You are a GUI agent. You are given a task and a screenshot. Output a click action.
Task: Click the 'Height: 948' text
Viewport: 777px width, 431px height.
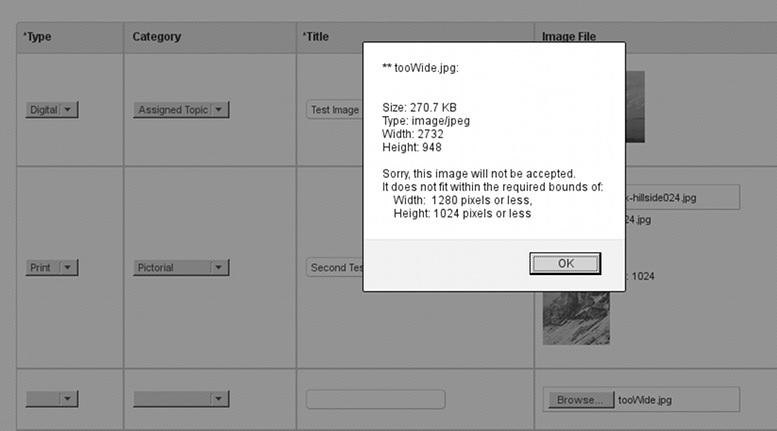pos(412,147)
